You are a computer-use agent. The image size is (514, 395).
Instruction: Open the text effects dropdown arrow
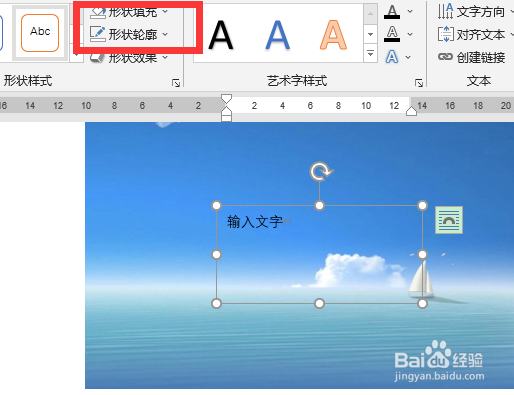[408, 57]
